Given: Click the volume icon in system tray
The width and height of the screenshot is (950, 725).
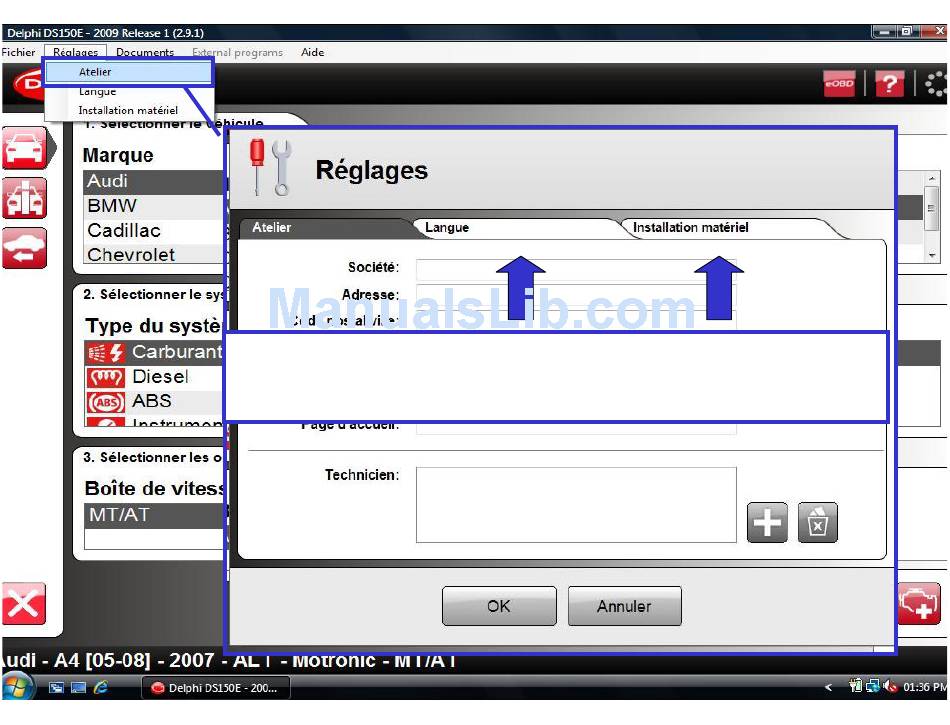Looking at the screenshot, I should [x=889, y=687].
